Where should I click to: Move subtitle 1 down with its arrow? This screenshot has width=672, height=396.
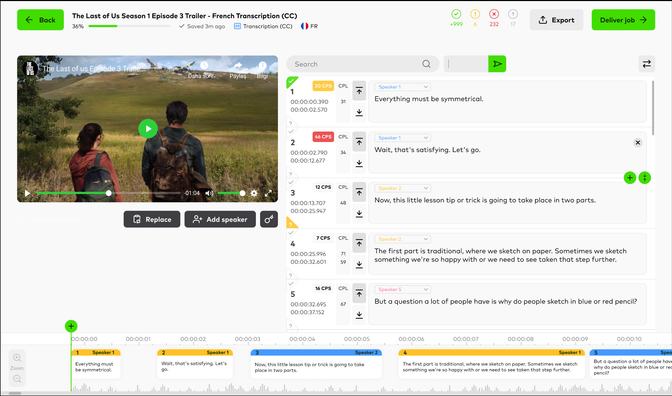point(359,113)
